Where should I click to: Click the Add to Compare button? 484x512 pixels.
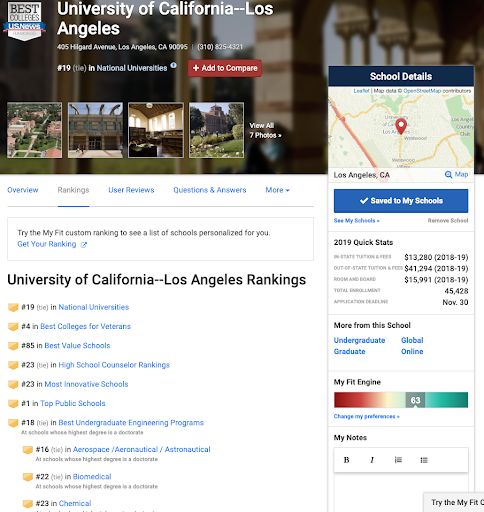point(225,68)
